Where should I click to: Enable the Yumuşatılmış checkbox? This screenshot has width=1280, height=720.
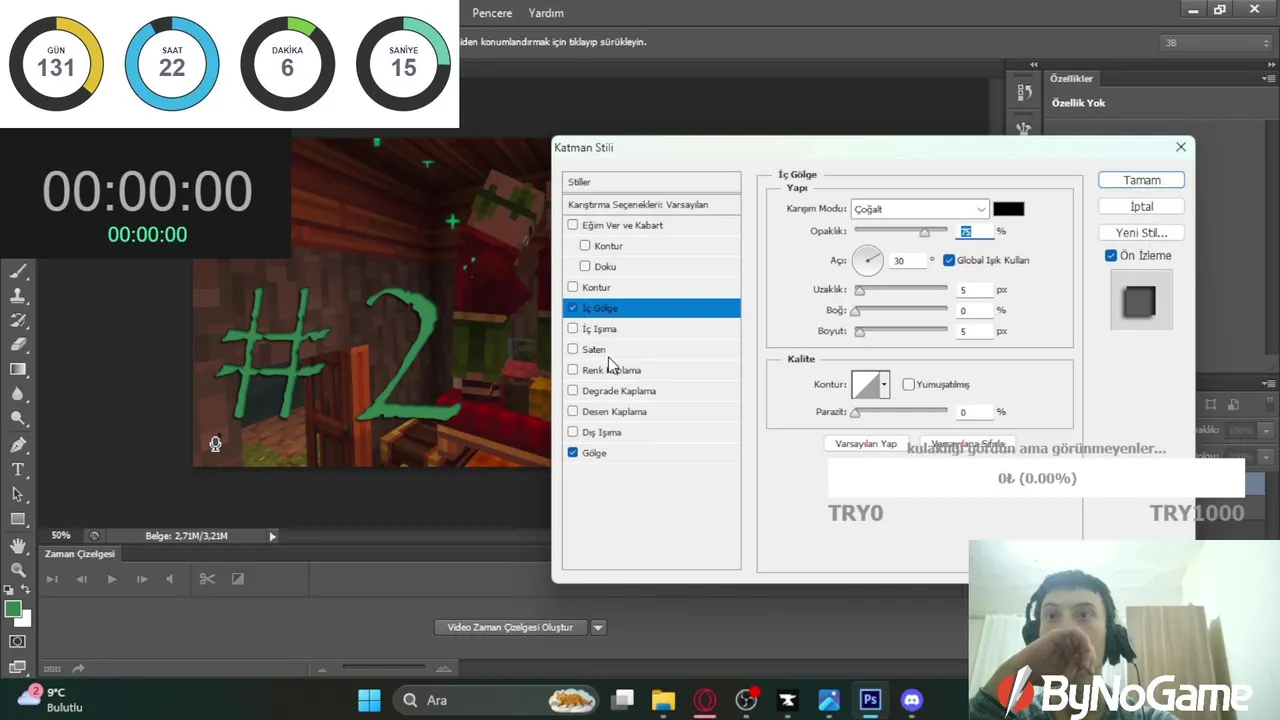[x=908, y=384]
